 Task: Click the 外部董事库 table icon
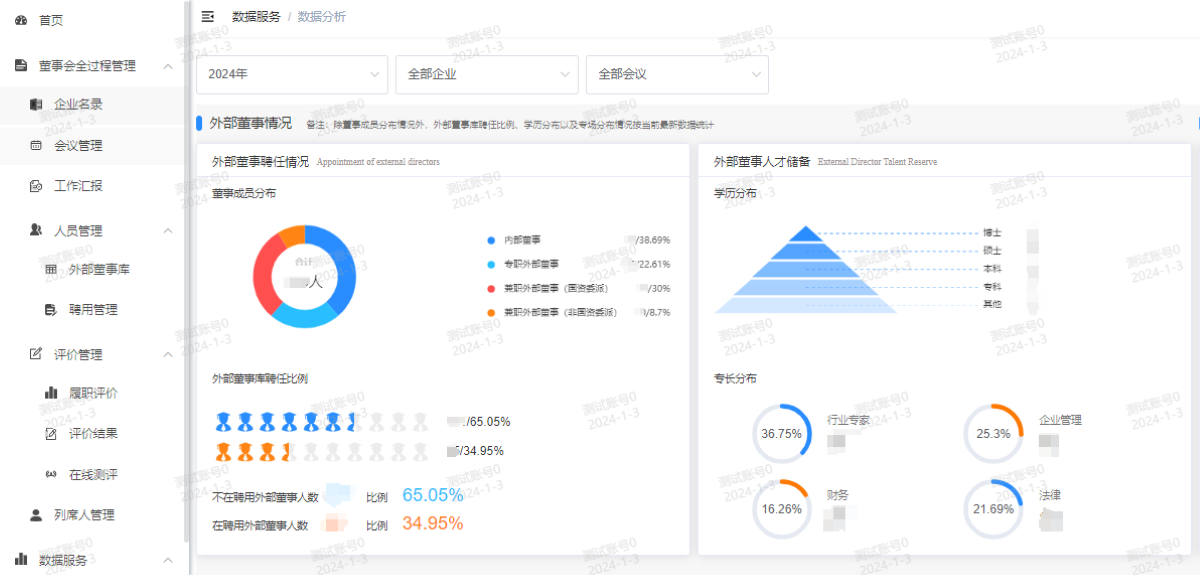click(x=51, y=270)
